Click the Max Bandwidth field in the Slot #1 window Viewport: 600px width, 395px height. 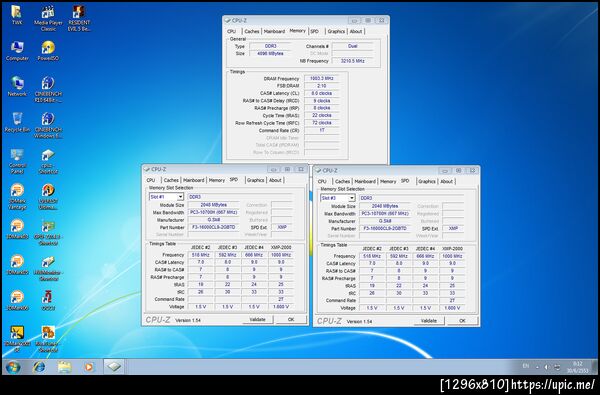click(x=213, y=212)
